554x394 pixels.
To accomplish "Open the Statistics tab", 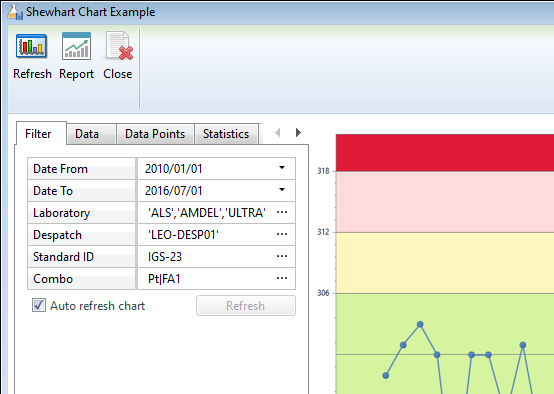I will click(226, 134).
